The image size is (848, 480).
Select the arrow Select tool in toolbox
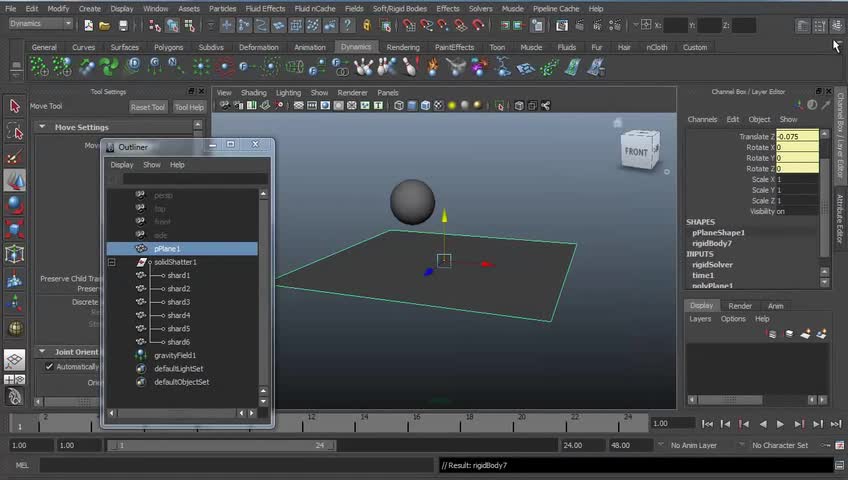pos(15,106)
